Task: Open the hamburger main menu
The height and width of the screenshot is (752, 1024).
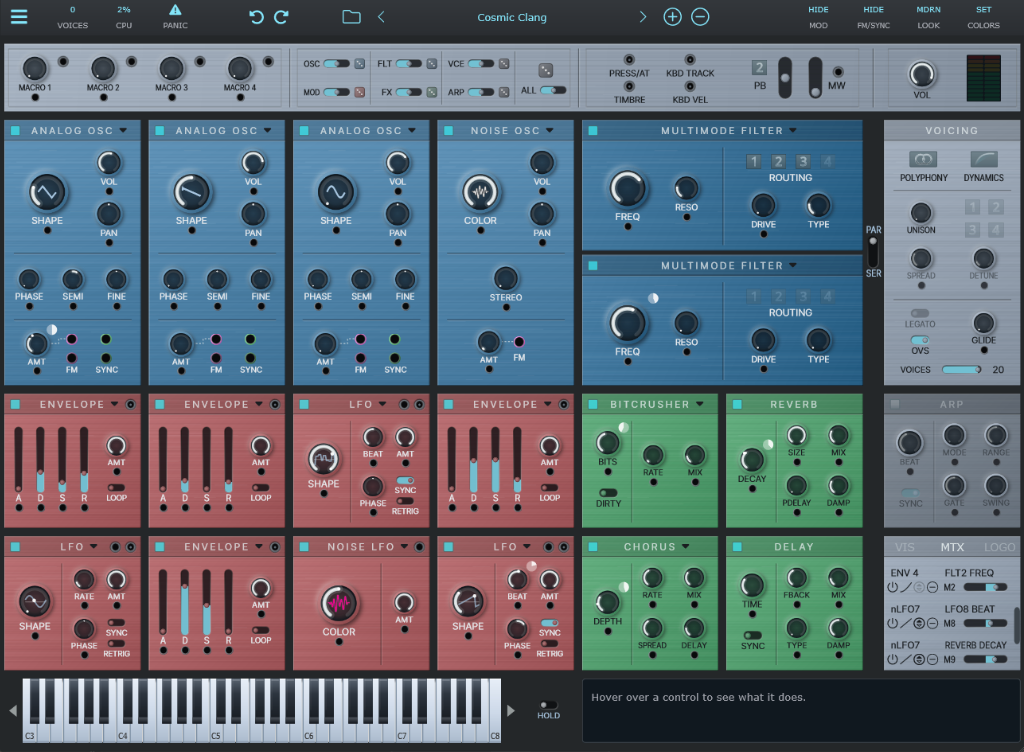Action: (19, 17)
